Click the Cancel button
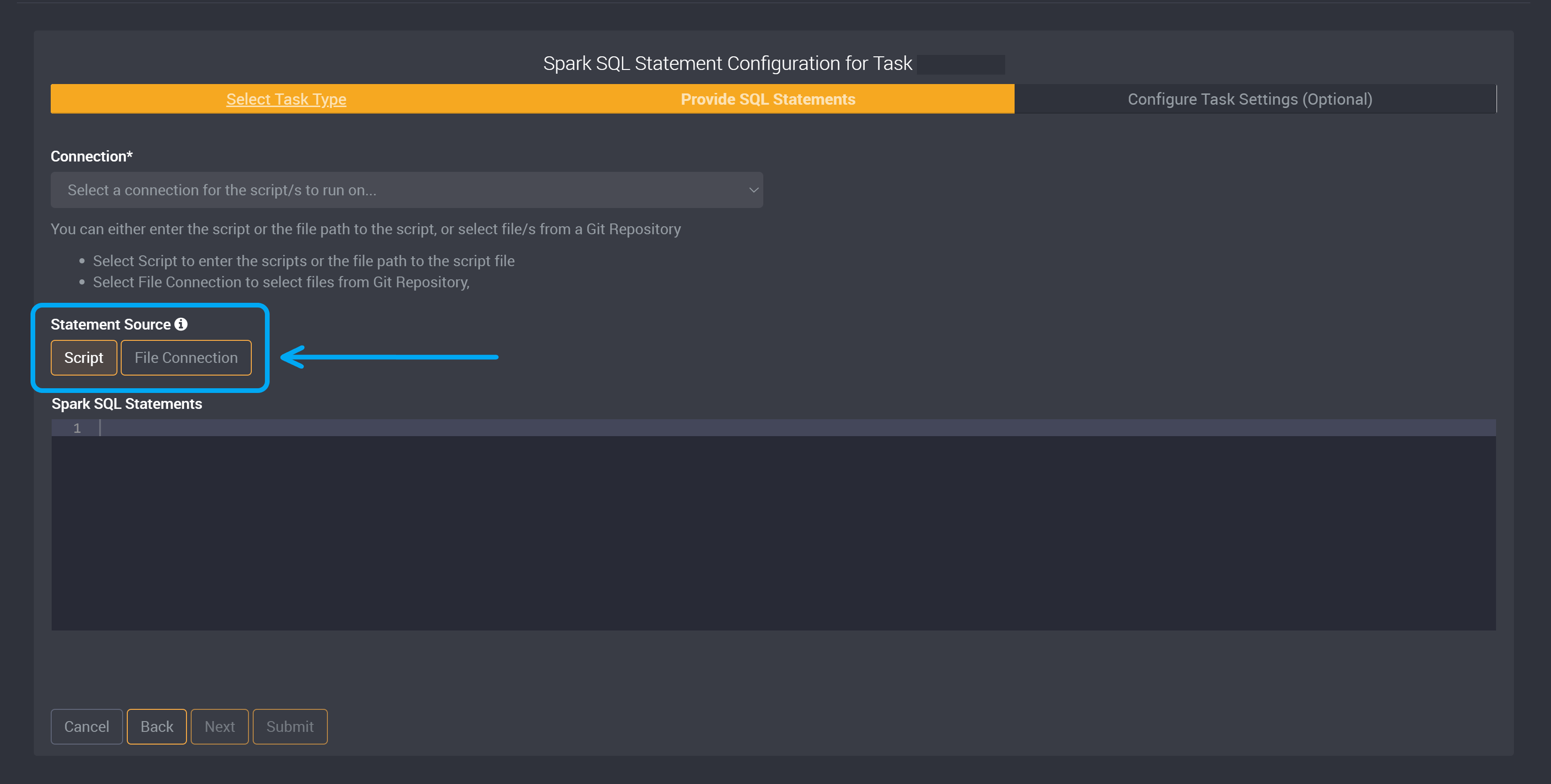 [x=87, y=727]
